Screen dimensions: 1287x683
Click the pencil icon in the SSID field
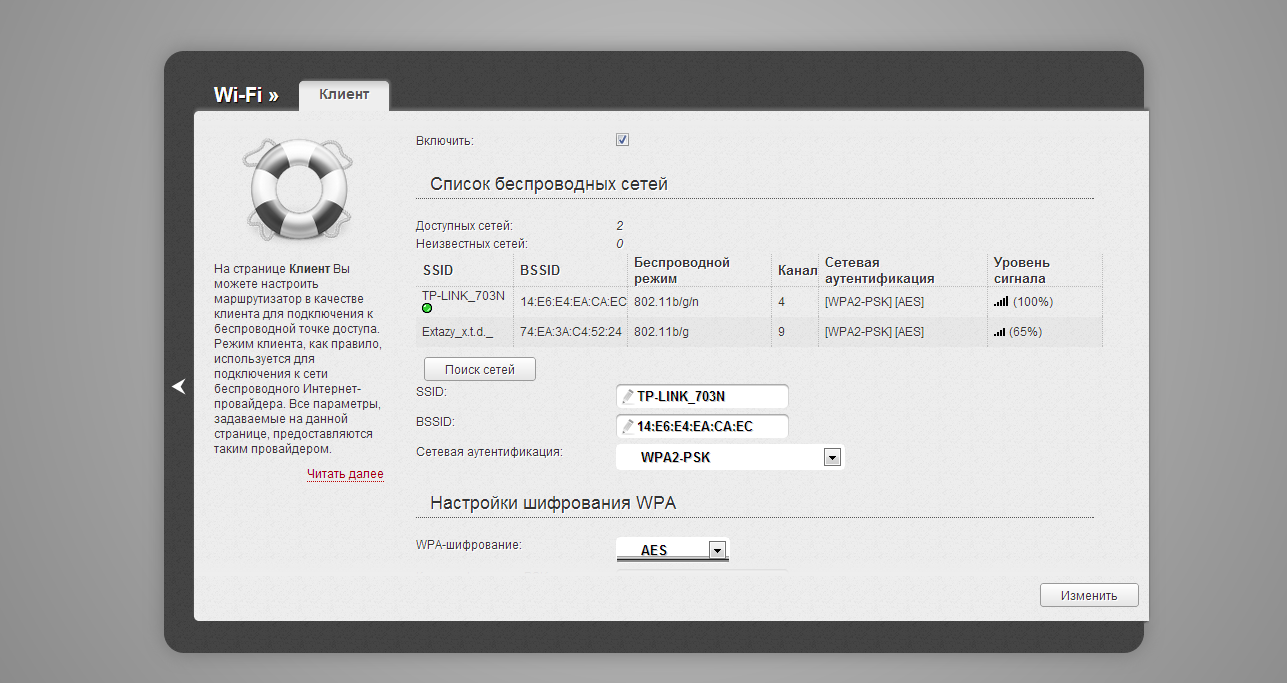click(x=628, y=396)
